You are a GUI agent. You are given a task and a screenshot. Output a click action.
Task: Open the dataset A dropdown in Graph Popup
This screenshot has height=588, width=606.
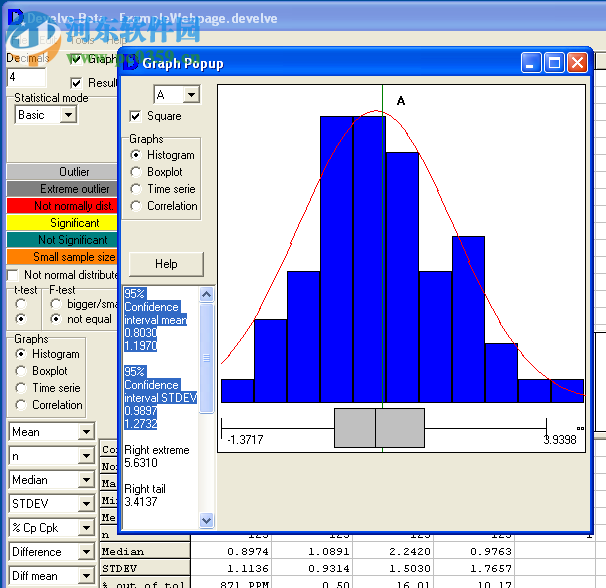click(x=191, y=94)
